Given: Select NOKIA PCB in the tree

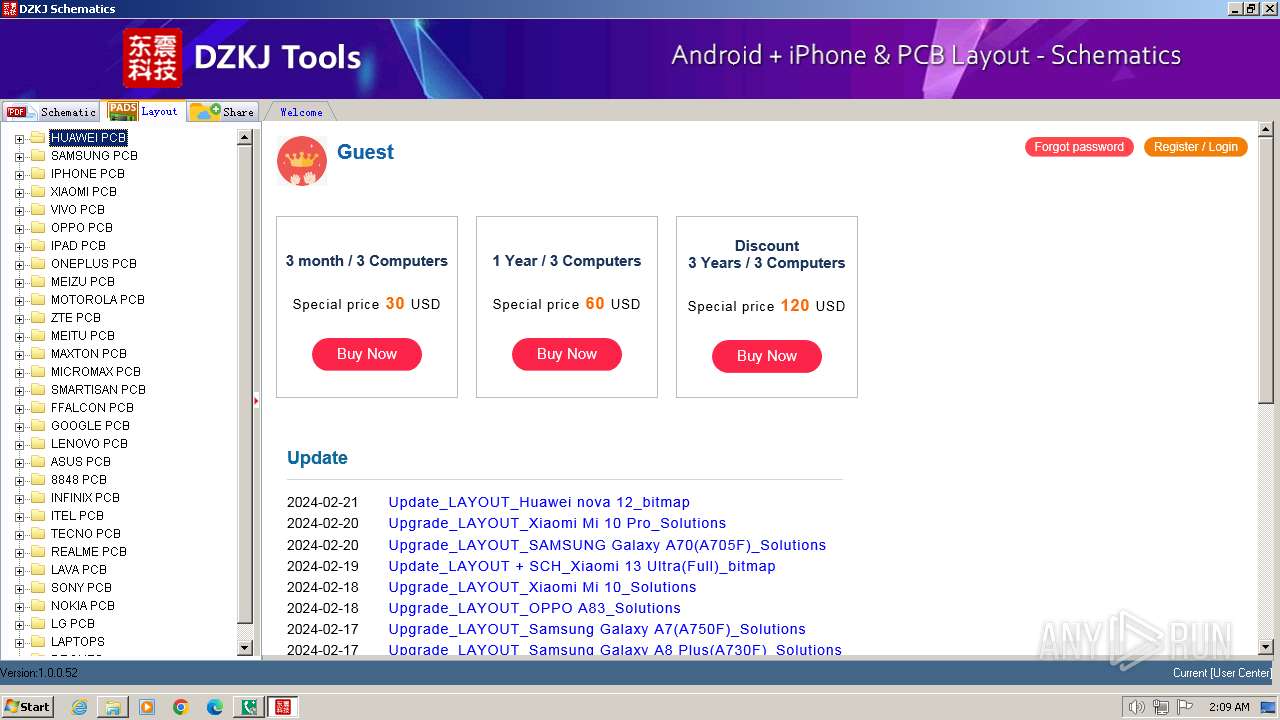Looking at the screenshot, I should point(82,605).
